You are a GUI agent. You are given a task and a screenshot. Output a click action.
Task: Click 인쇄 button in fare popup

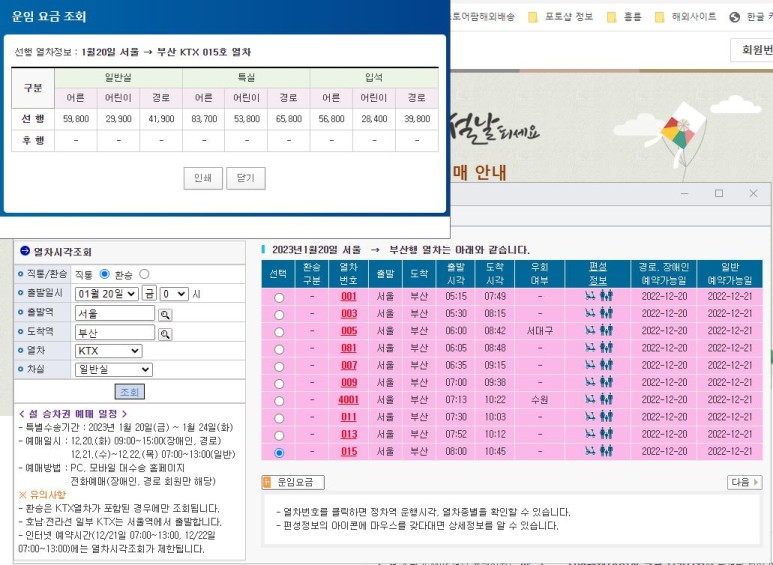point(203,178)
